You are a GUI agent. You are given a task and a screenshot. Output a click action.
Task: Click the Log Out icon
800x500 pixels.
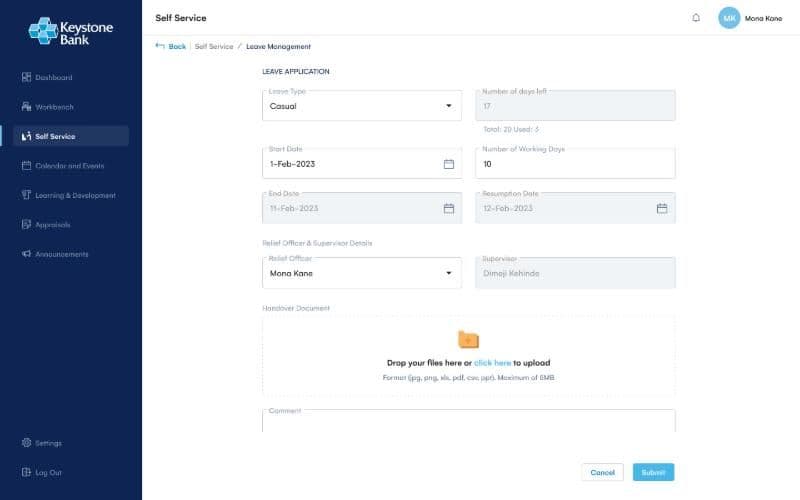coord(27,472)
